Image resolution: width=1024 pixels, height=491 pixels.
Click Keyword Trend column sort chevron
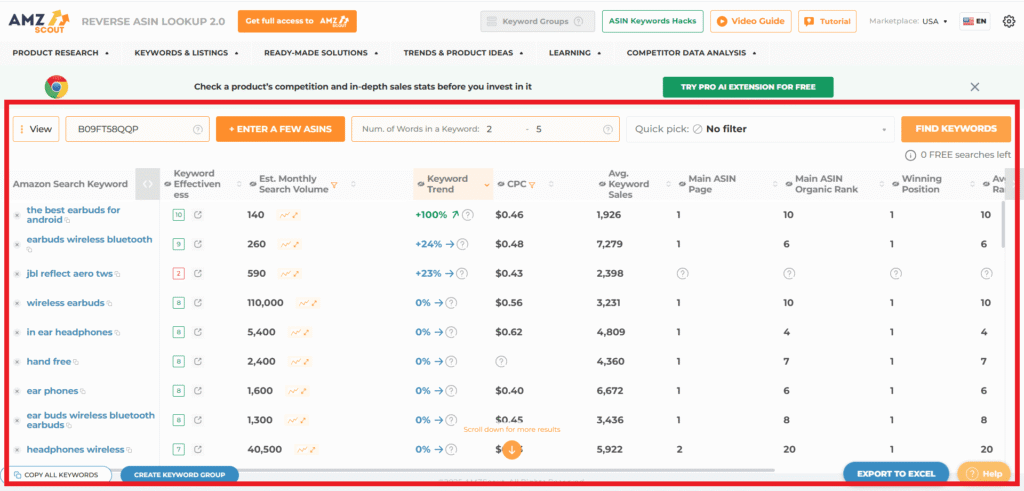pyautogui.click(x=487, y=185)
